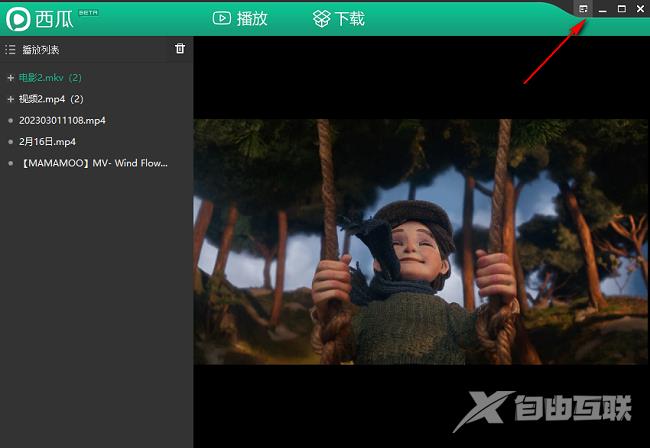Click the play icon in the 播放 tab
This screenshot has width=650, height=448.
pyautogui.click(x=222, y=18)
